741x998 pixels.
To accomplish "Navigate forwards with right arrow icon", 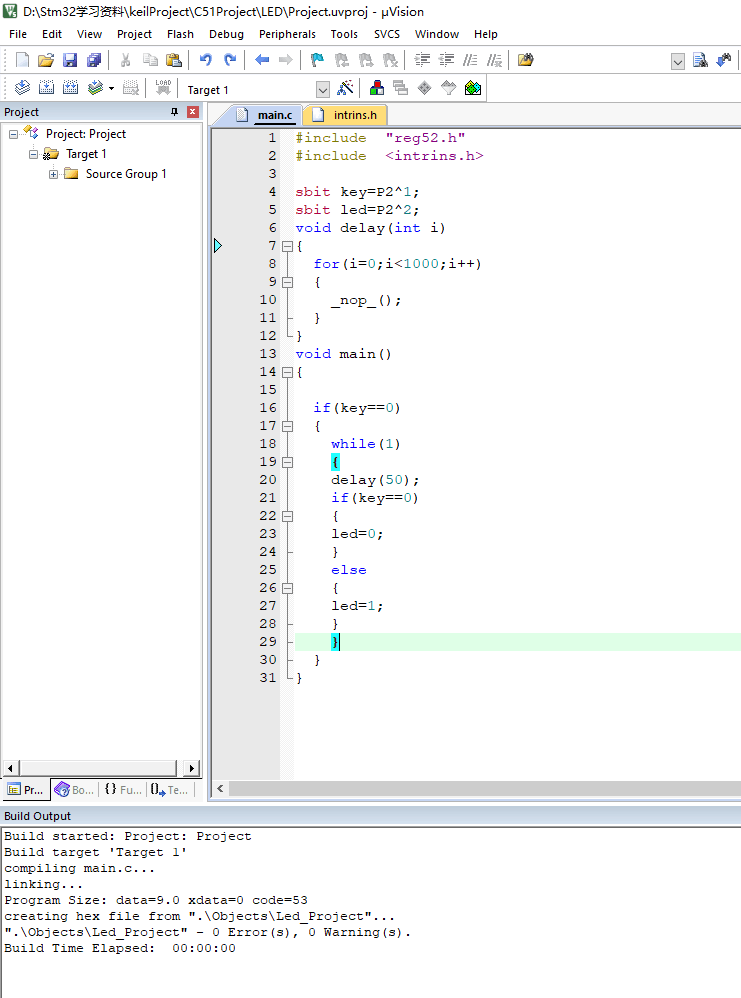I will point(286,60).
